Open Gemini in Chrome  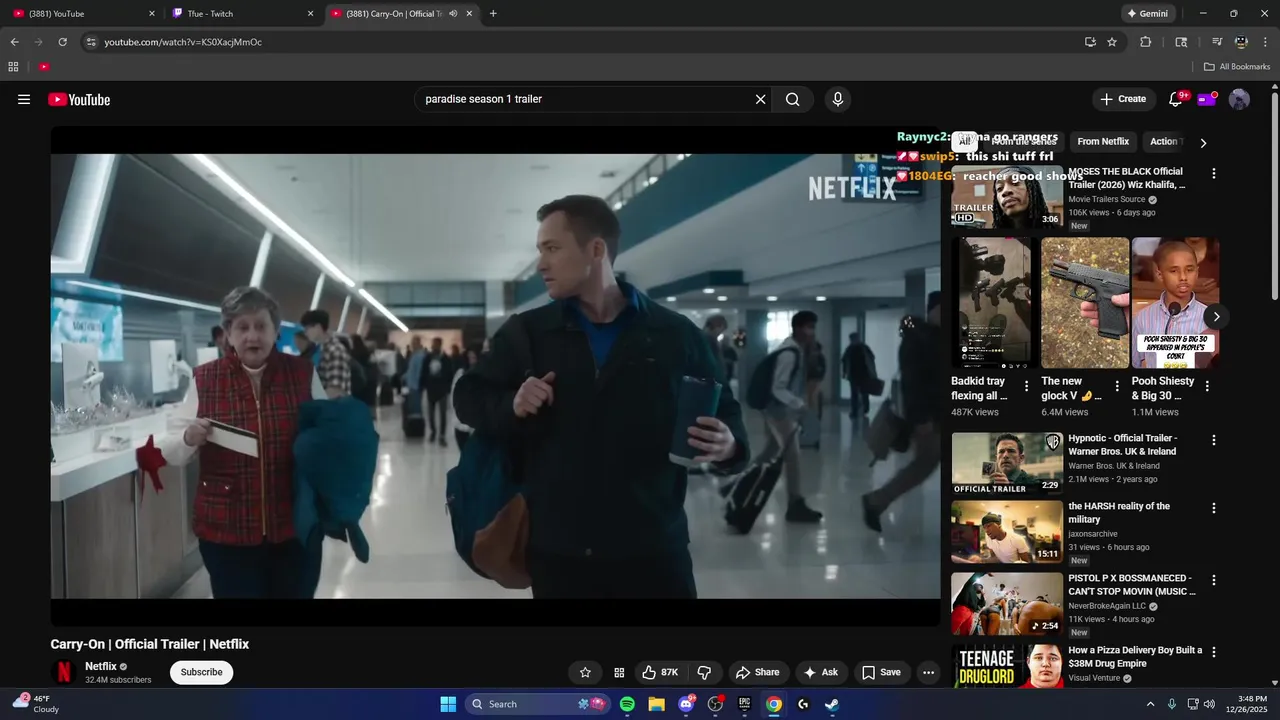pos(1148,14)
